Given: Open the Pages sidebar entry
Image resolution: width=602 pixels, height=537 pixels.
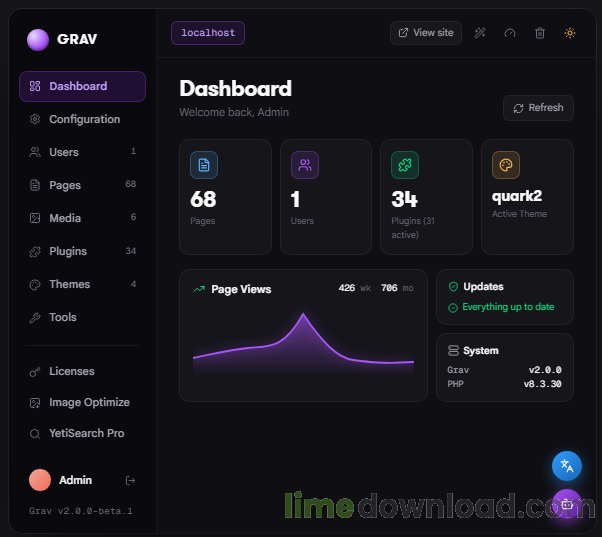Looking at the screenshot, I should [x=82, y=185].
